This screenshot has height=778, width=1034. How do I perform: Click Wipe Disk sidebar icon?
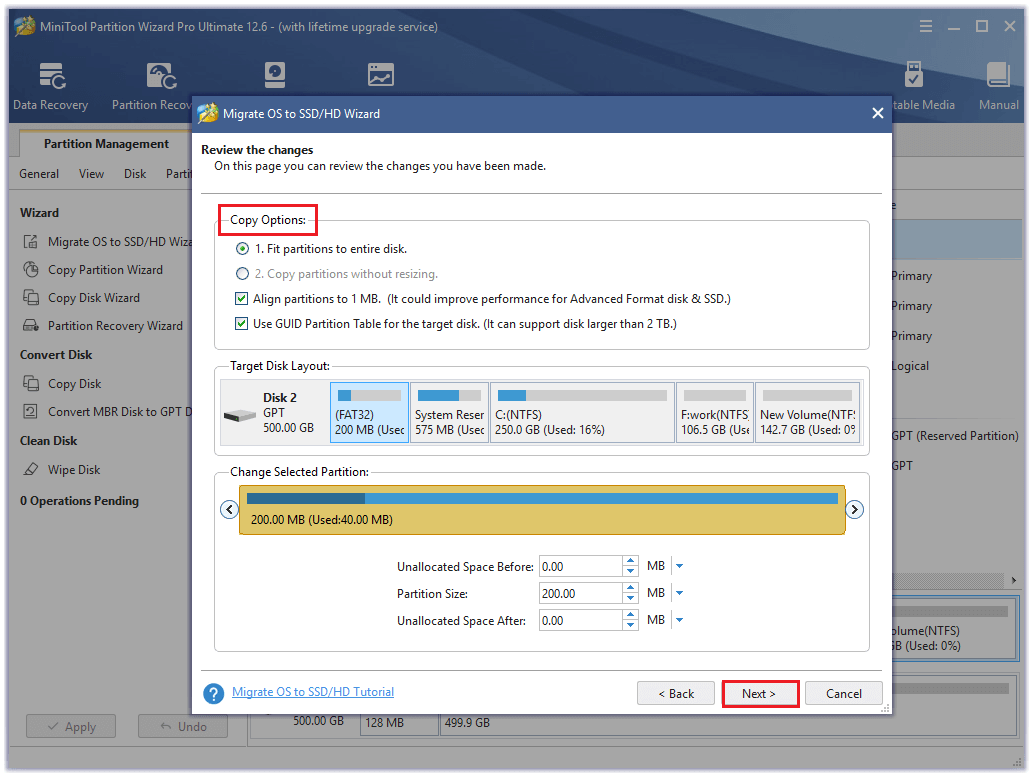(x=30, y=469)
